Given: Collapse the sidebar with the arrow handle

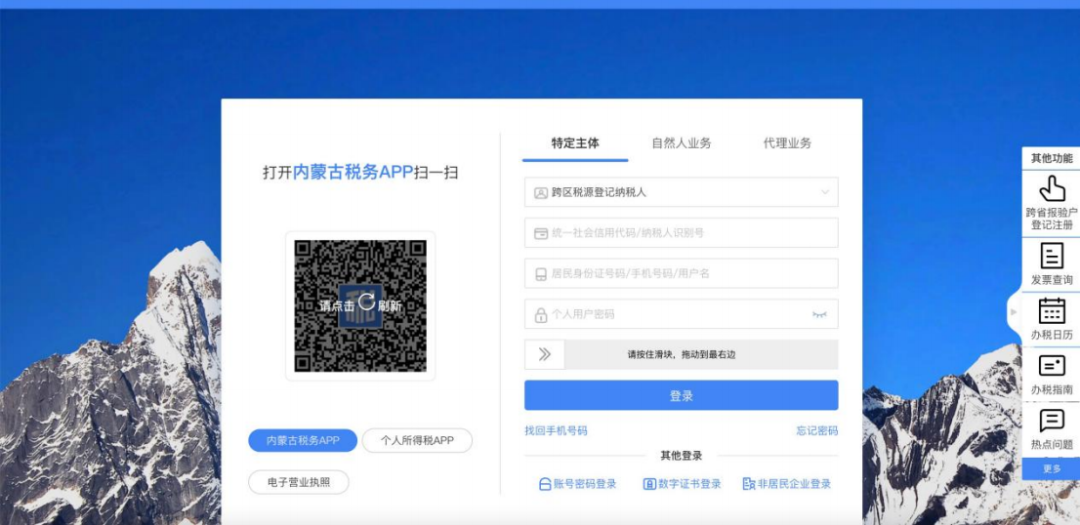Looking at the screenshot, I should pos(1014,312).
